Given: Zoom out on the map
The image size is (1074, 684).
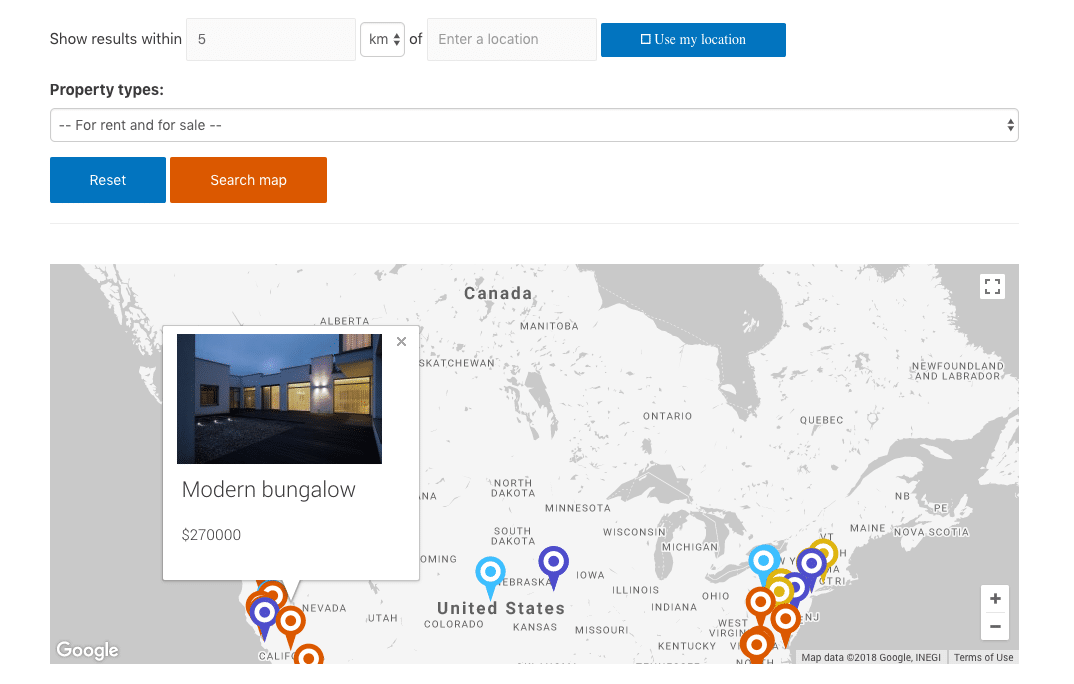Looking at the screenshot, I should click(x=995, y=626).
